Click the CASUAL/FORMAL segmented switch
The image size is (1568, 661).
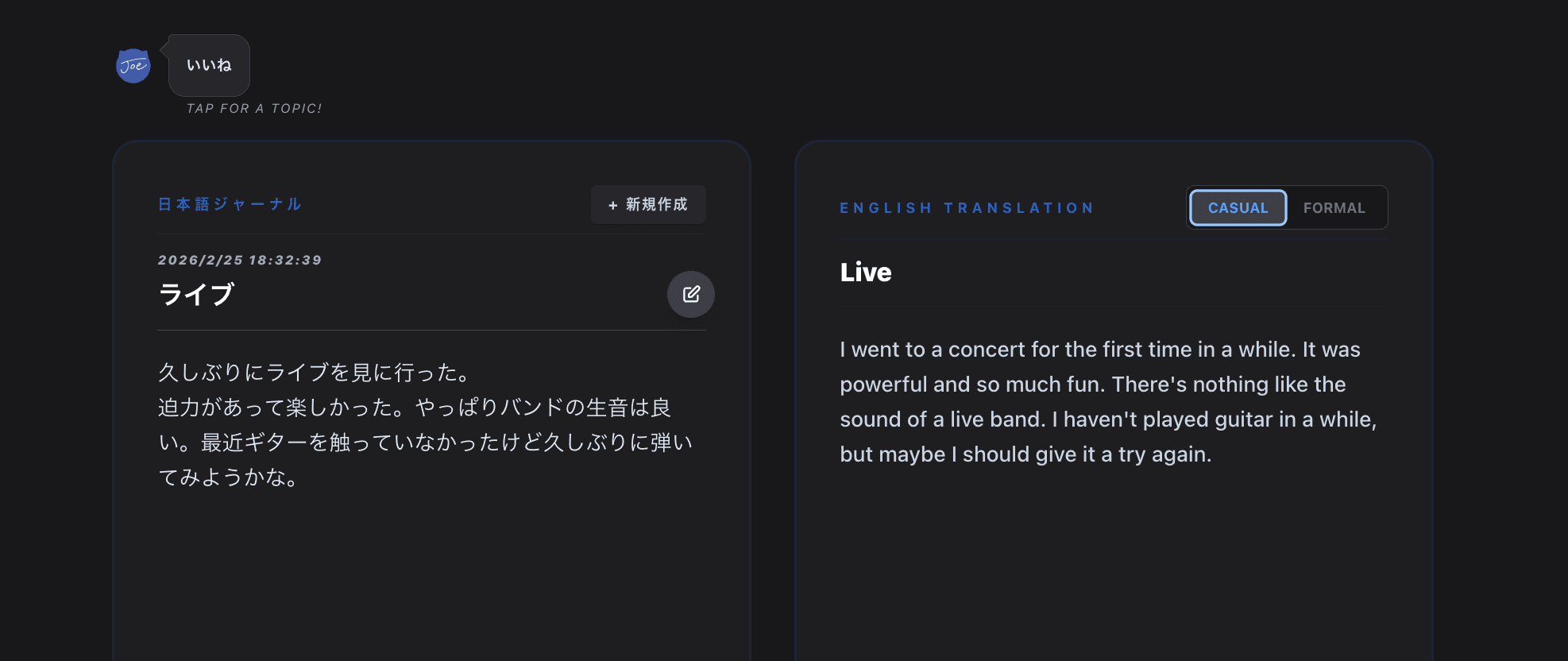1287,207
